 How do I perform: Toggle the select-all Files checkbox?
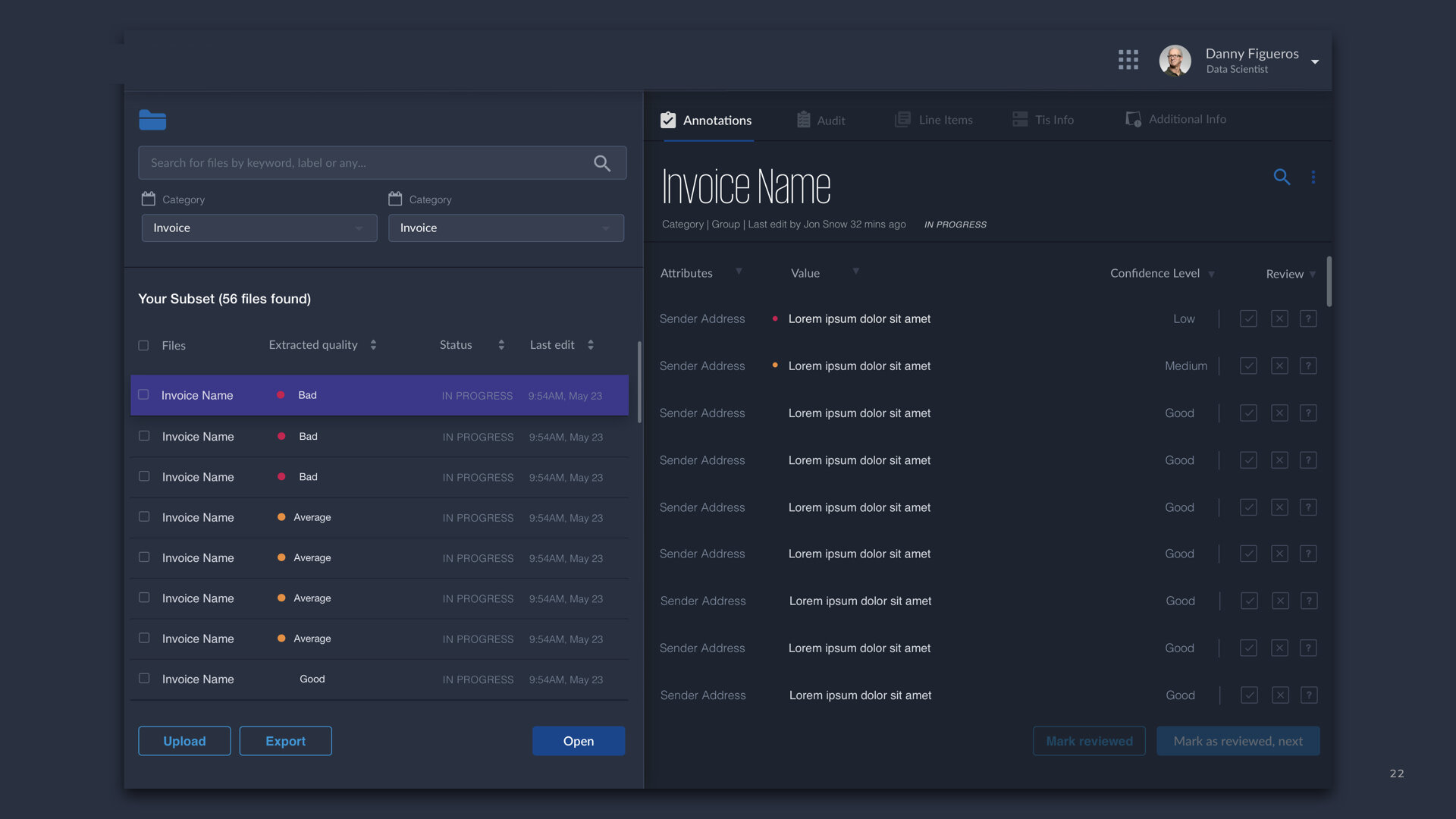coord(143,346)
